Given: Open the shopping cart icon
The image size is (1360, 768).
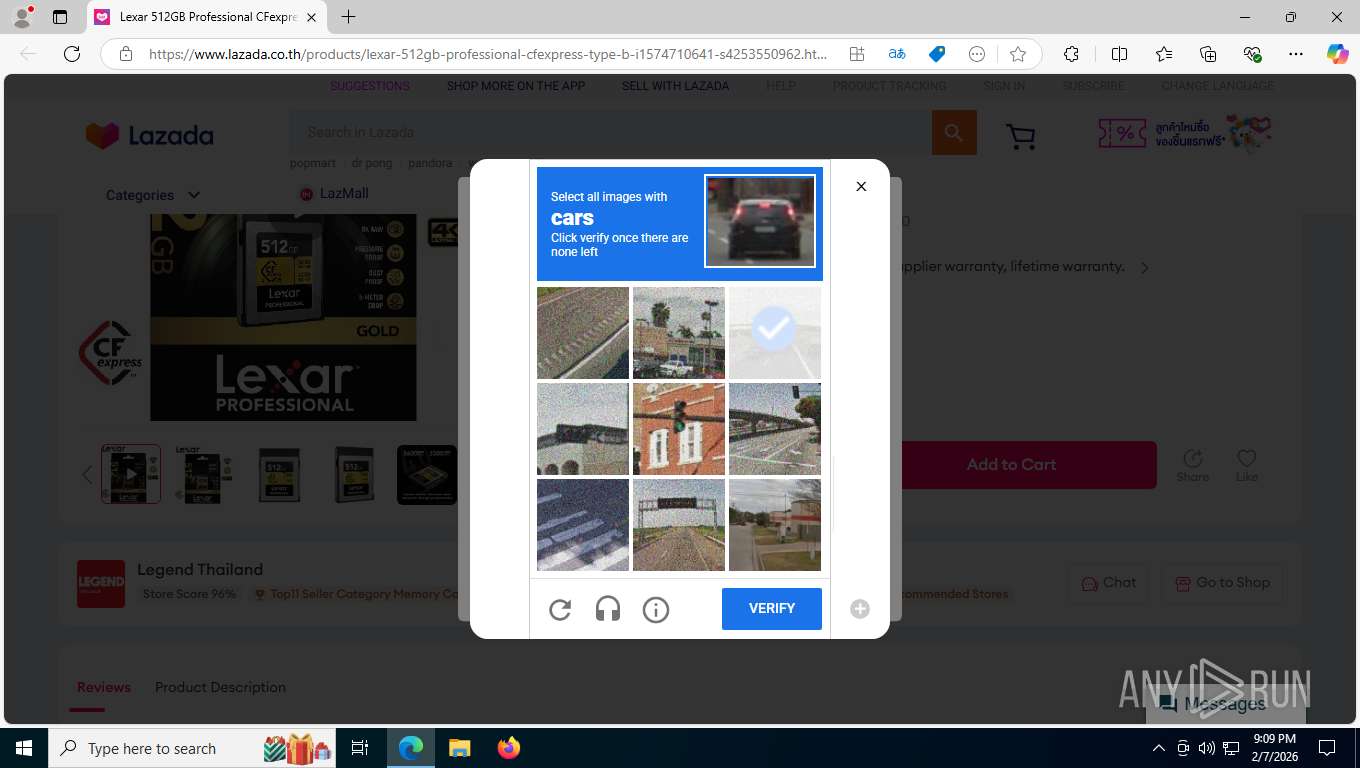Looking at the screenshot, I should 1020,135.
